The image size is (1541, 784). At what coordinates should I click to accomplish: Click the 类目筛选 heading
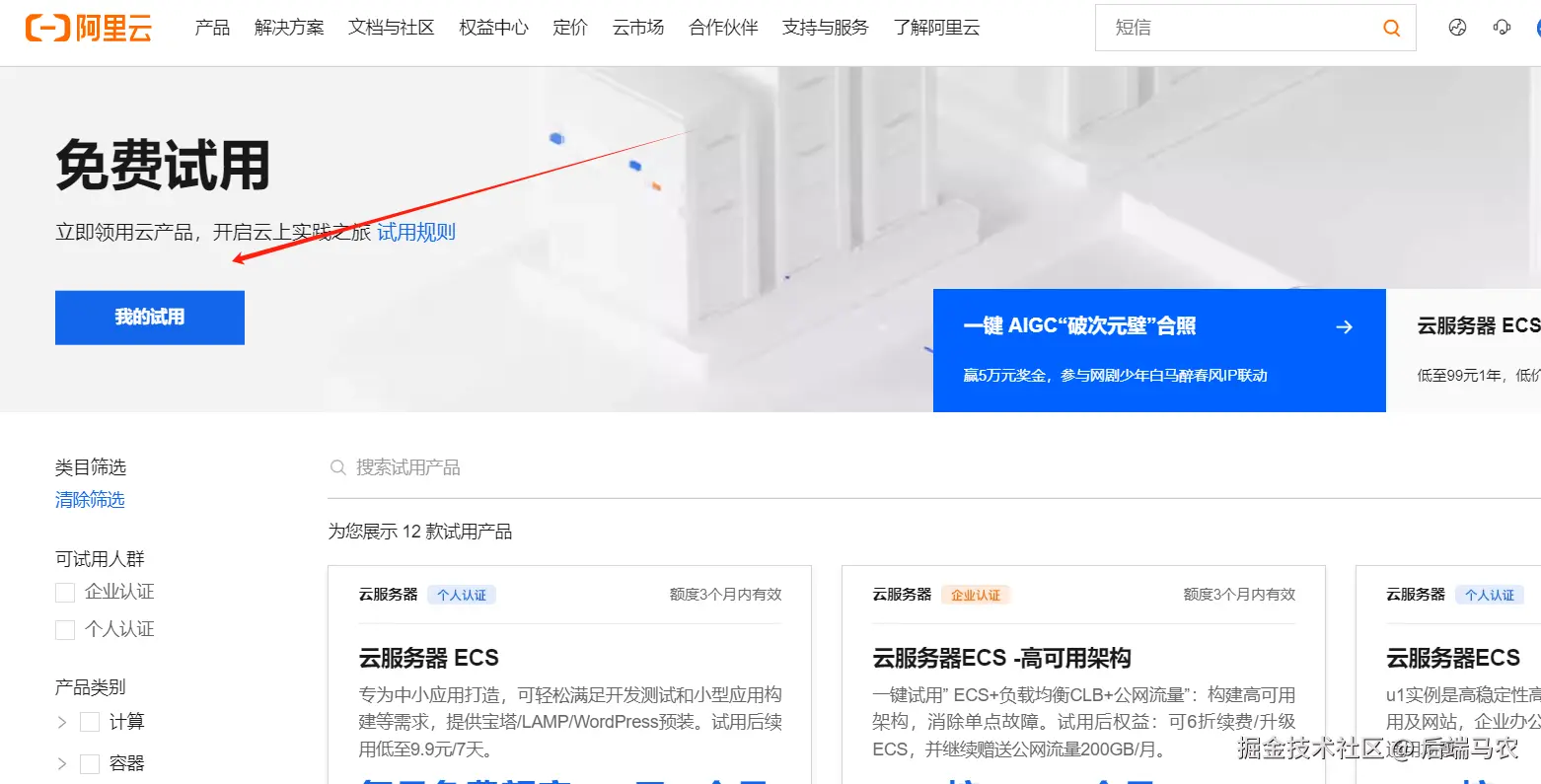(91, 467)
